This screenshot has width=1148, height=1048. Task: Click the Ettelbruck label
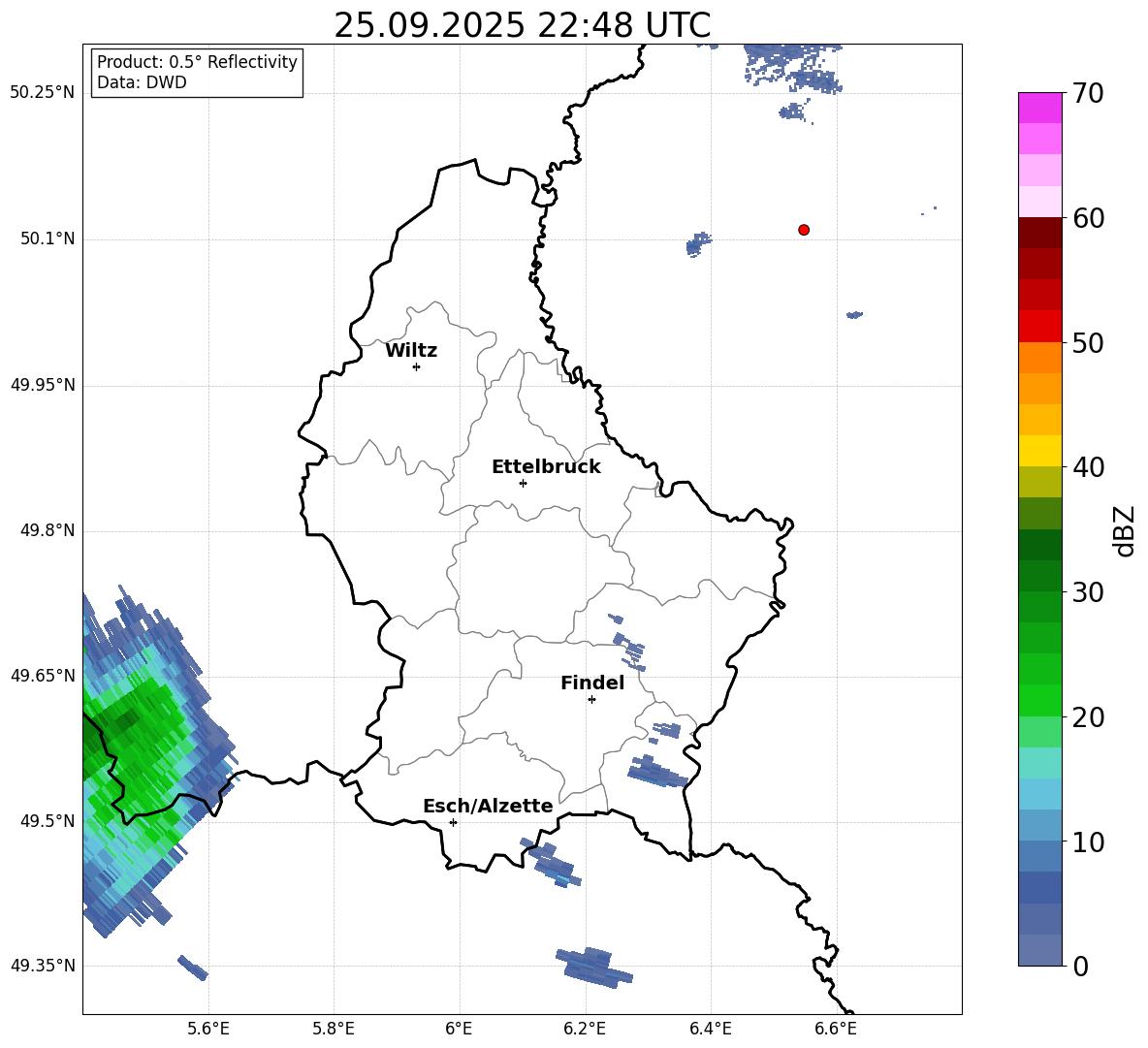click(x=546, y=467)
